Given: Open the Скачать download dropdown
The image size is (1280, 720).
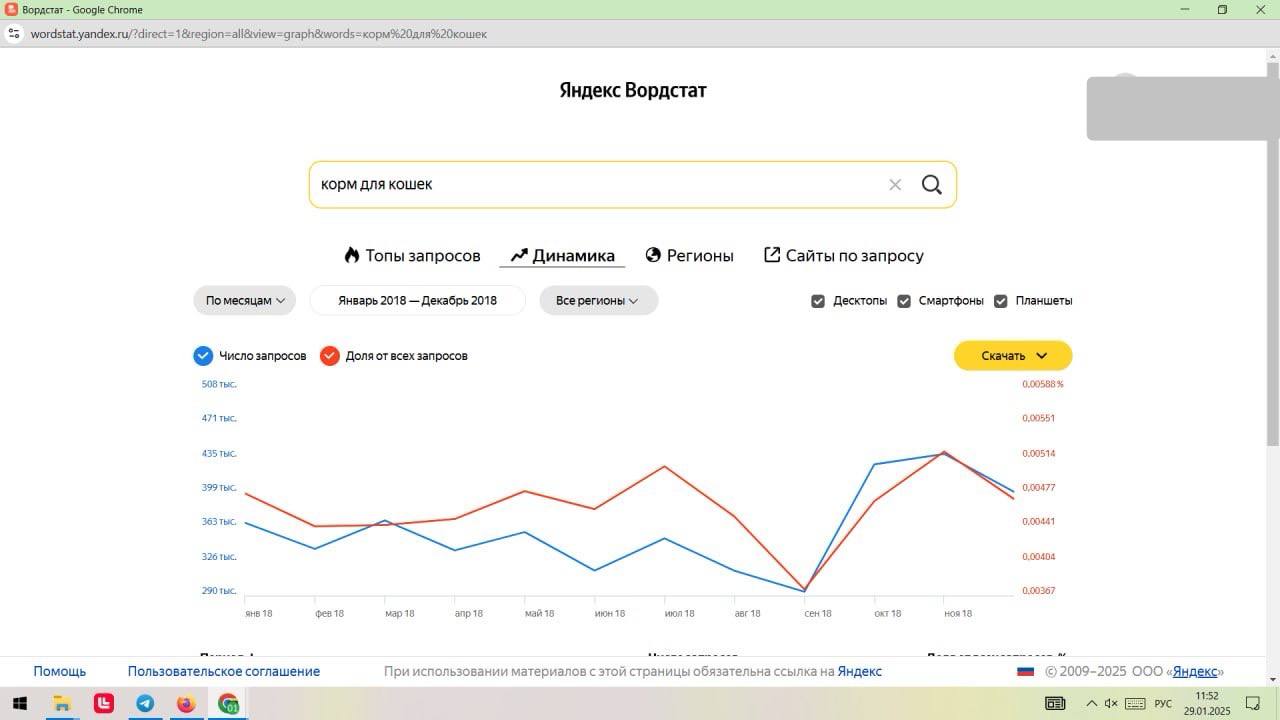Looking at the screenshot, I should coord(1012,356).
